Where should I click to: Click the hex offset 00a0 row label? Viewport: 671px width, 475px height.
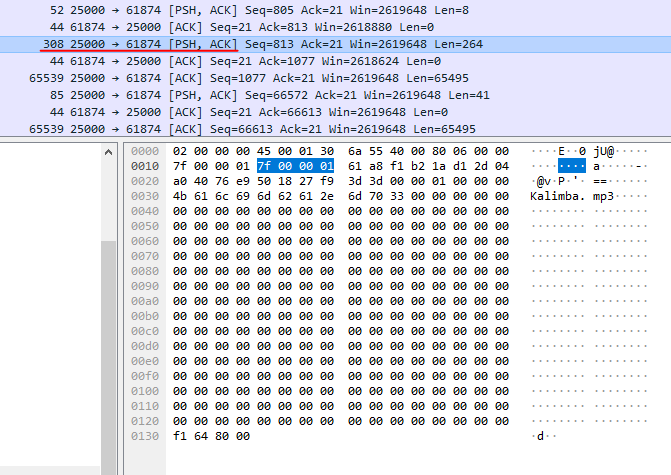(145, 301)
